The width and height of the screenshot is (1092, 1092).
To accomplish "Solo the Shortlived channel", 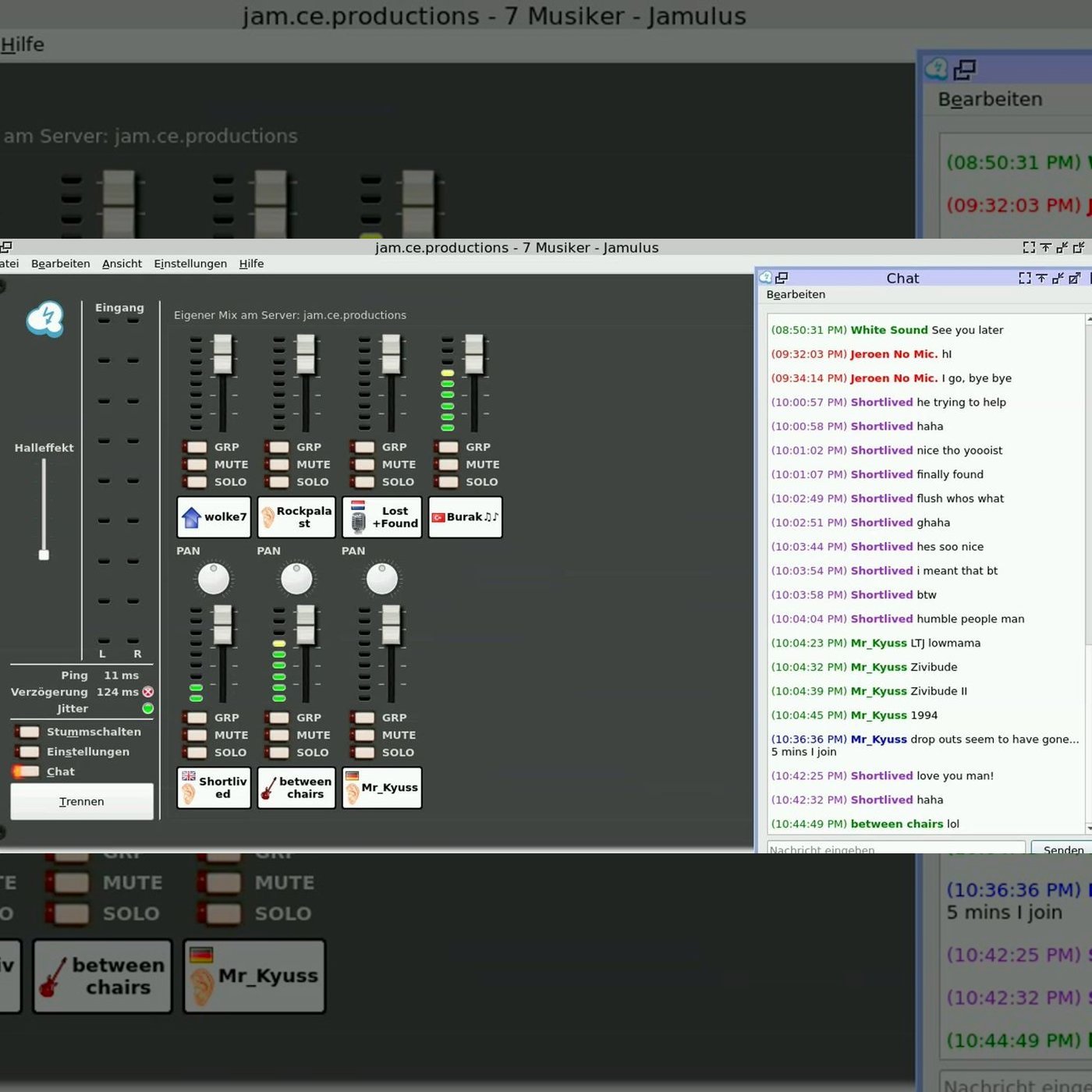I will [194, 753].
